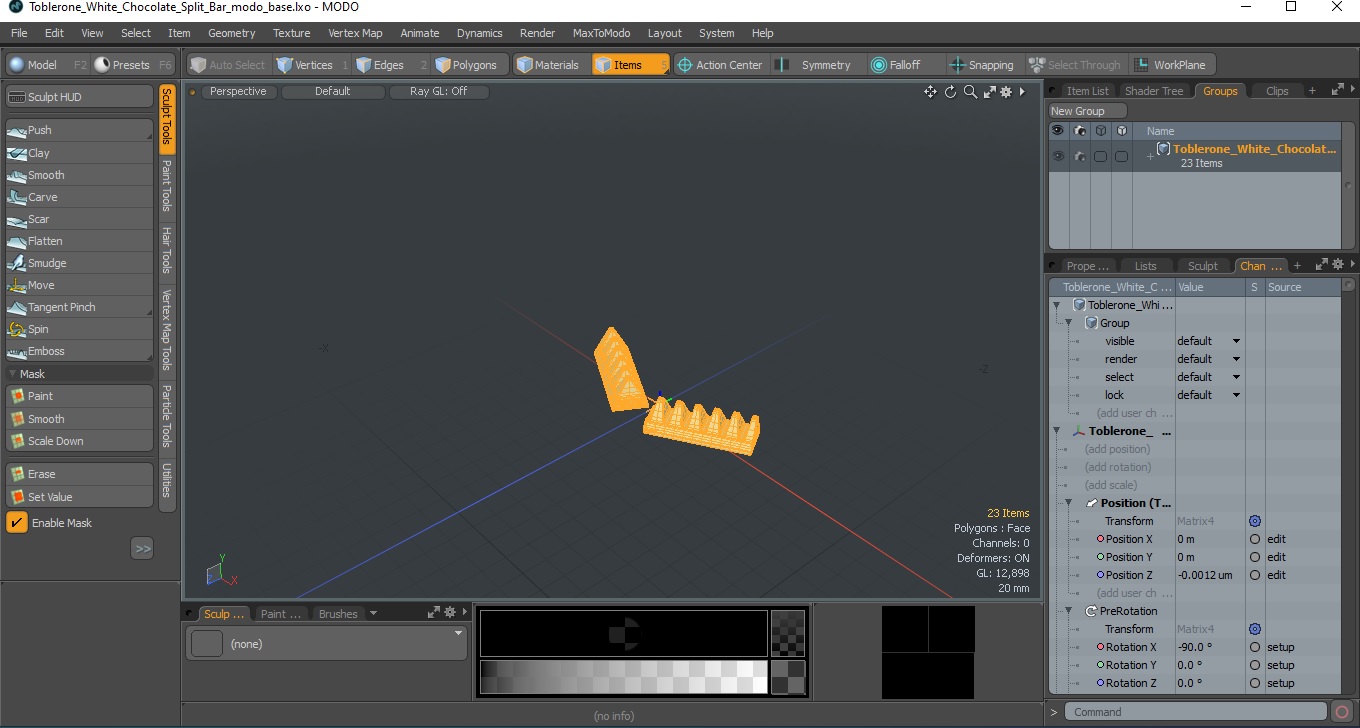Activate the Smudge sculpt tool

(79, 263)
